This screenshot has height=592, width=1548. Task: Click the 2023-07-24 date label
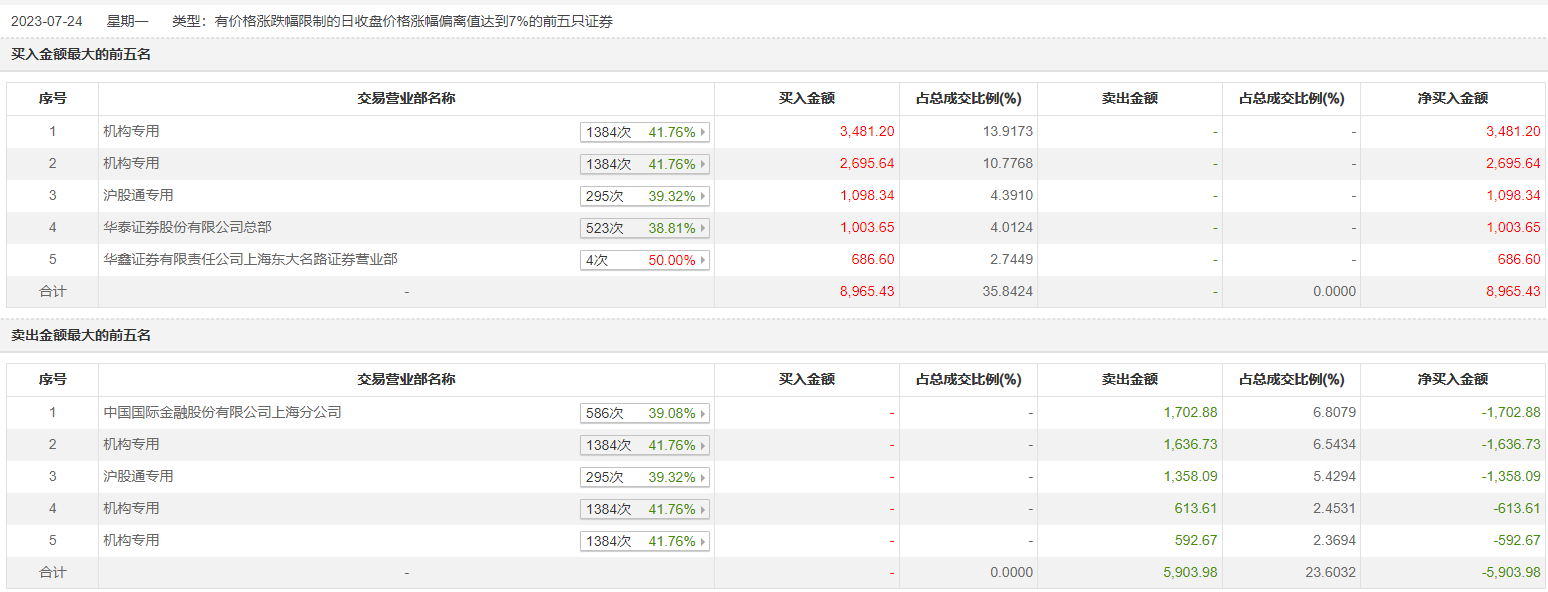[45, 20]
